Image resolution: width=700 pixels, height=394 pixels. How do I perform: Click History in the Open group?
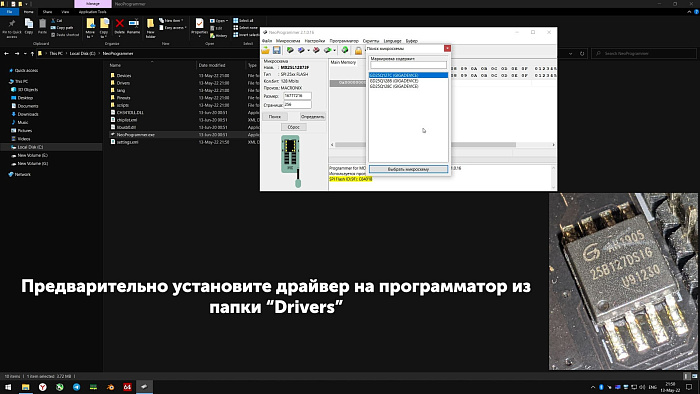tap(219, 35)
